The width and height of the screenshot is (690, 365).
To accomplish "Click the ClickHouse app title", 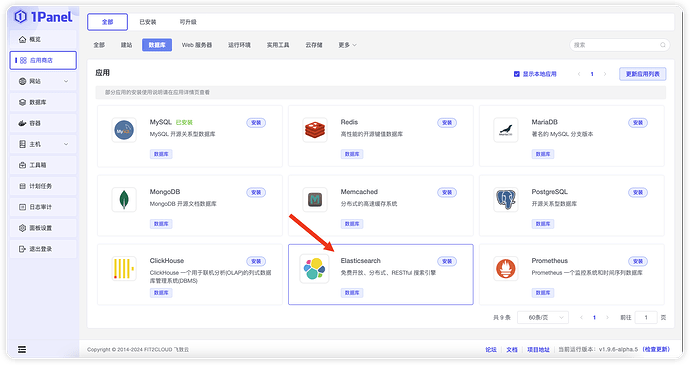I will coord(166,261).
